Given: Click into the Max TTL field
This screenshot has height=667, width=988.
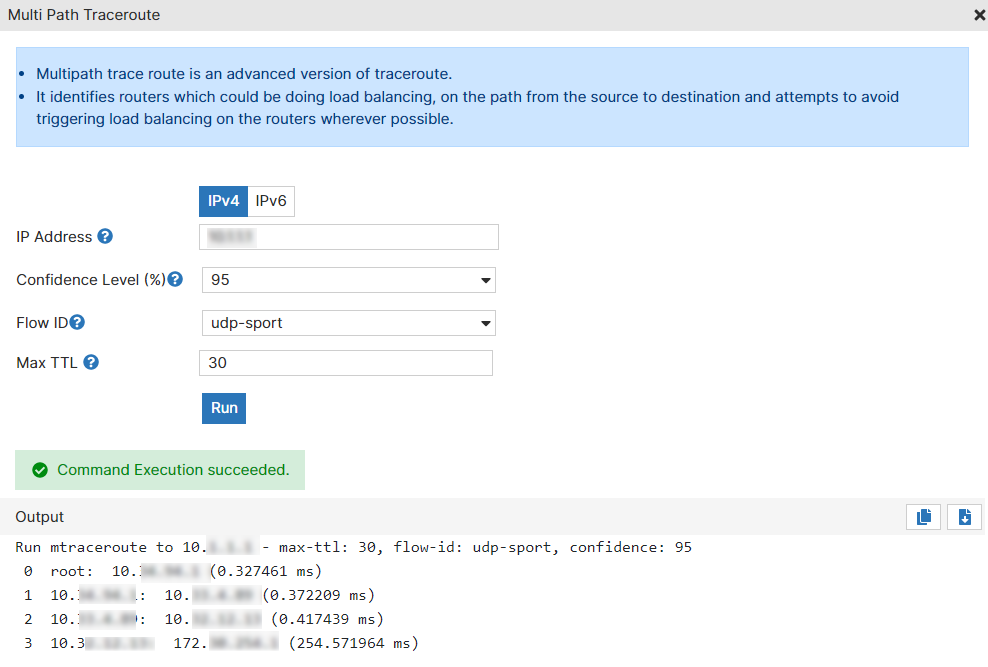Looking at the screenshot, I should pyautogui.click(x=346, y=363).
